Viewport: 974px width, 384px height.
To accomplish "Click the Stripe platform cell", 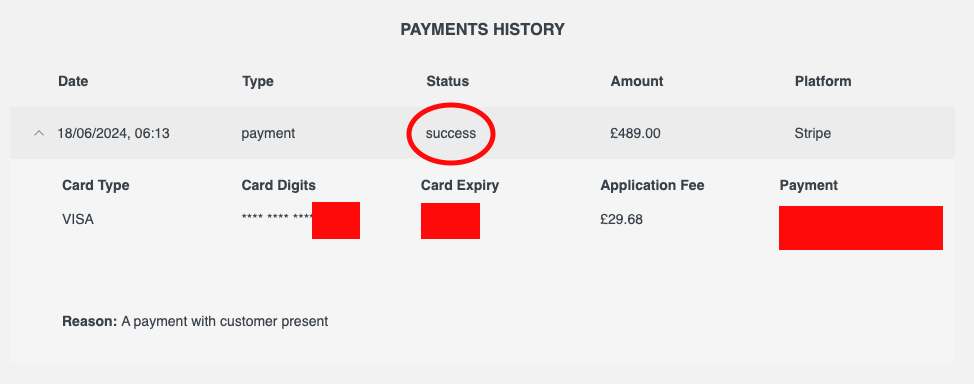I will coord(812,133).
